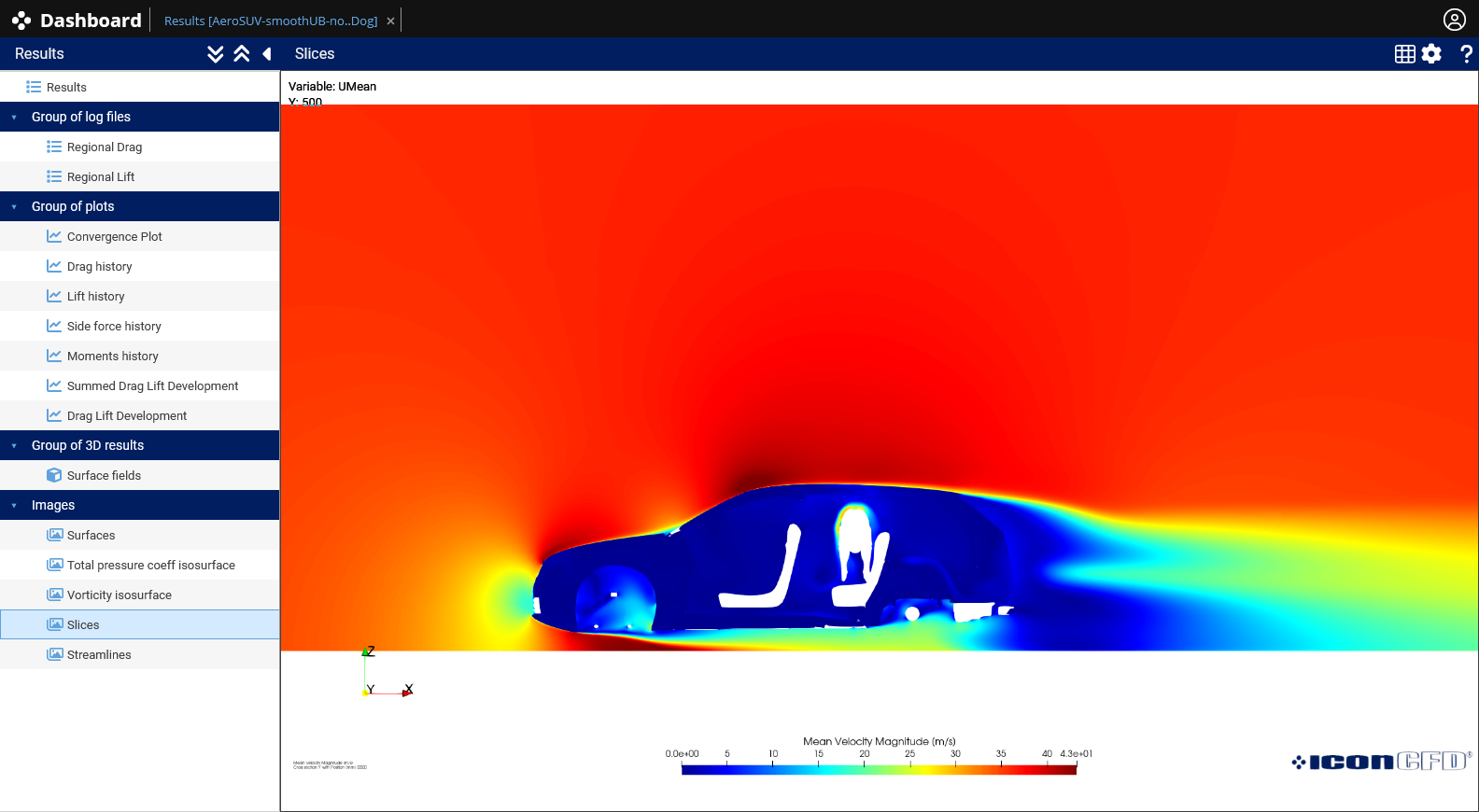Open Total pressure coeff isosurface images
Screen dimensions: 1479x812
140,565
